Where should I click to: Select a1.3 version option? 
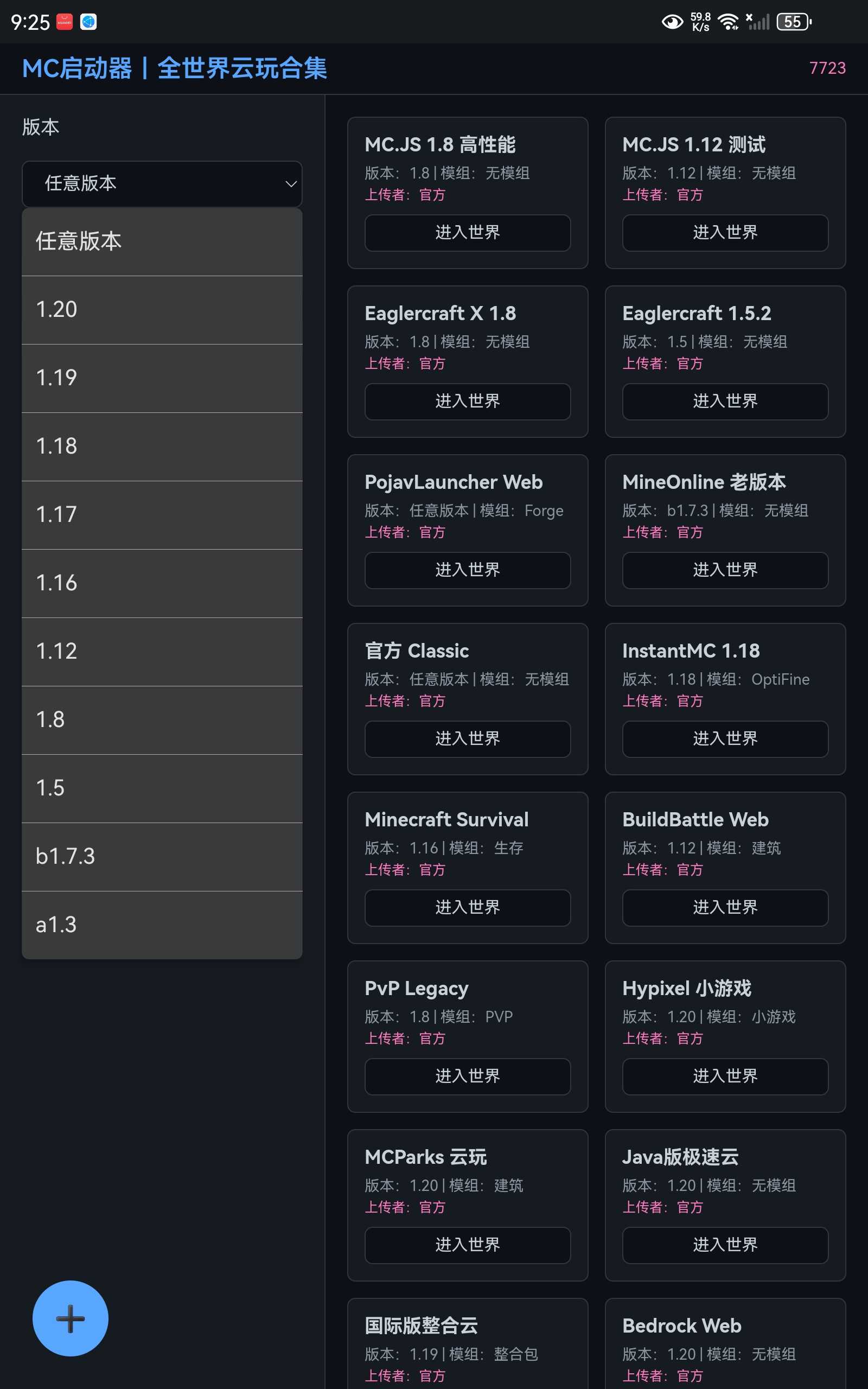[161, 925]
